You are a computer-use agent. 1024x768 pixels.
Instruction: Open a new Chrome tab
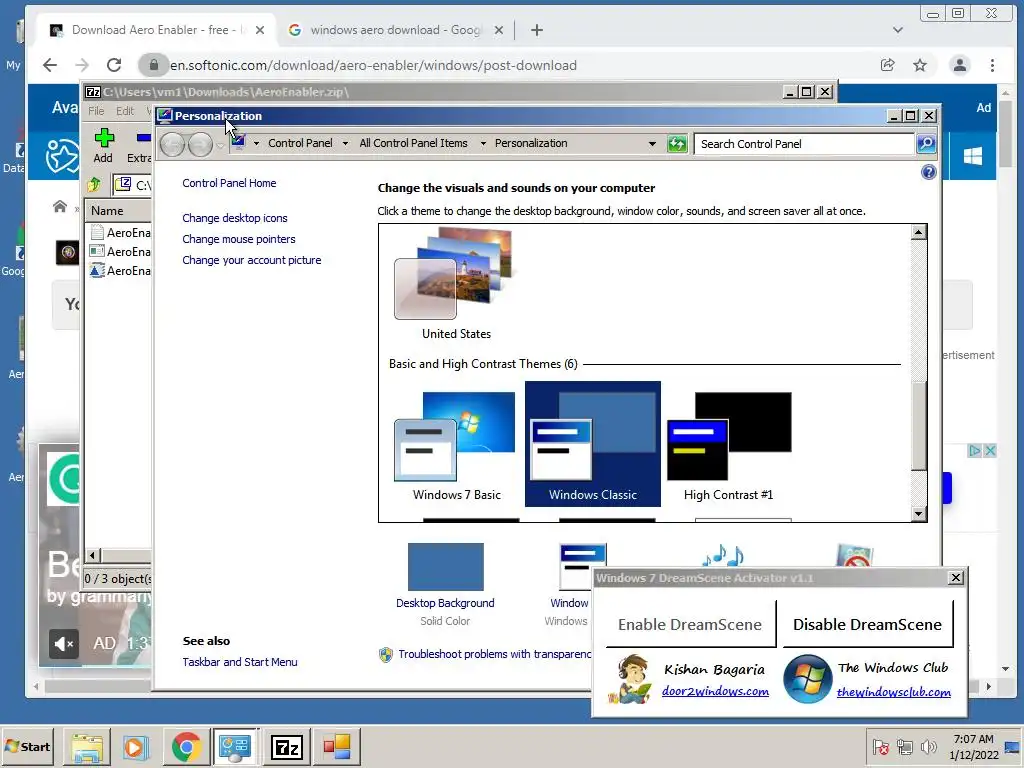point(537,30)
